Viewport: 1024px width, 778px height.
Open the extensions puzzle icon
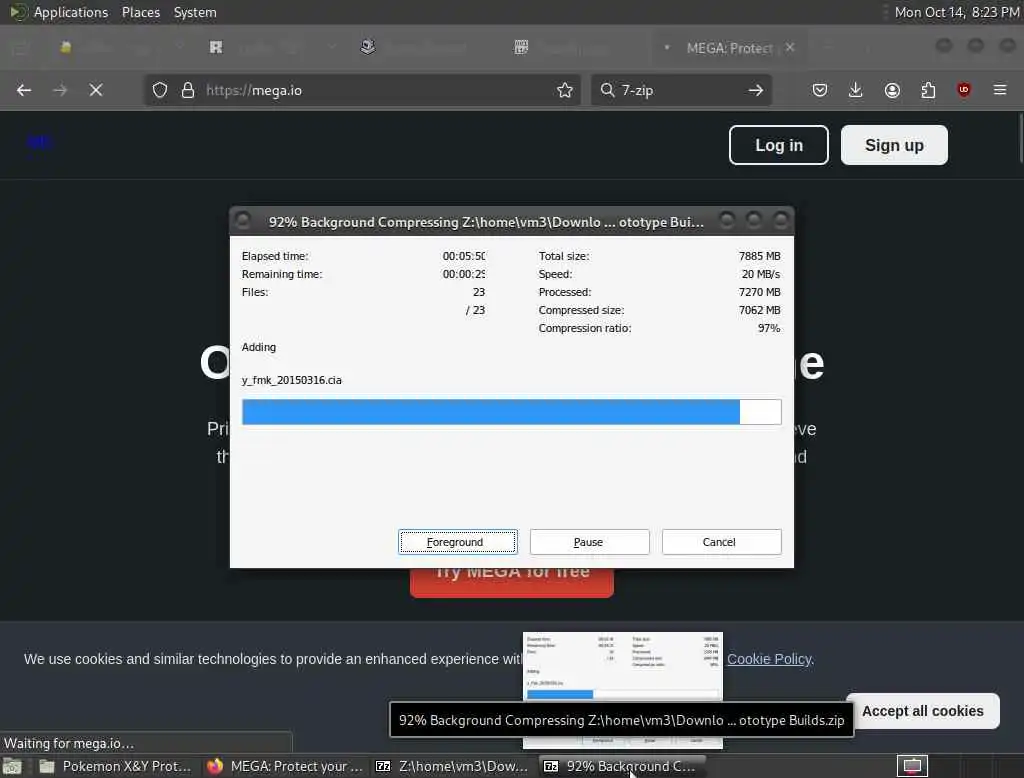point(928,90)
